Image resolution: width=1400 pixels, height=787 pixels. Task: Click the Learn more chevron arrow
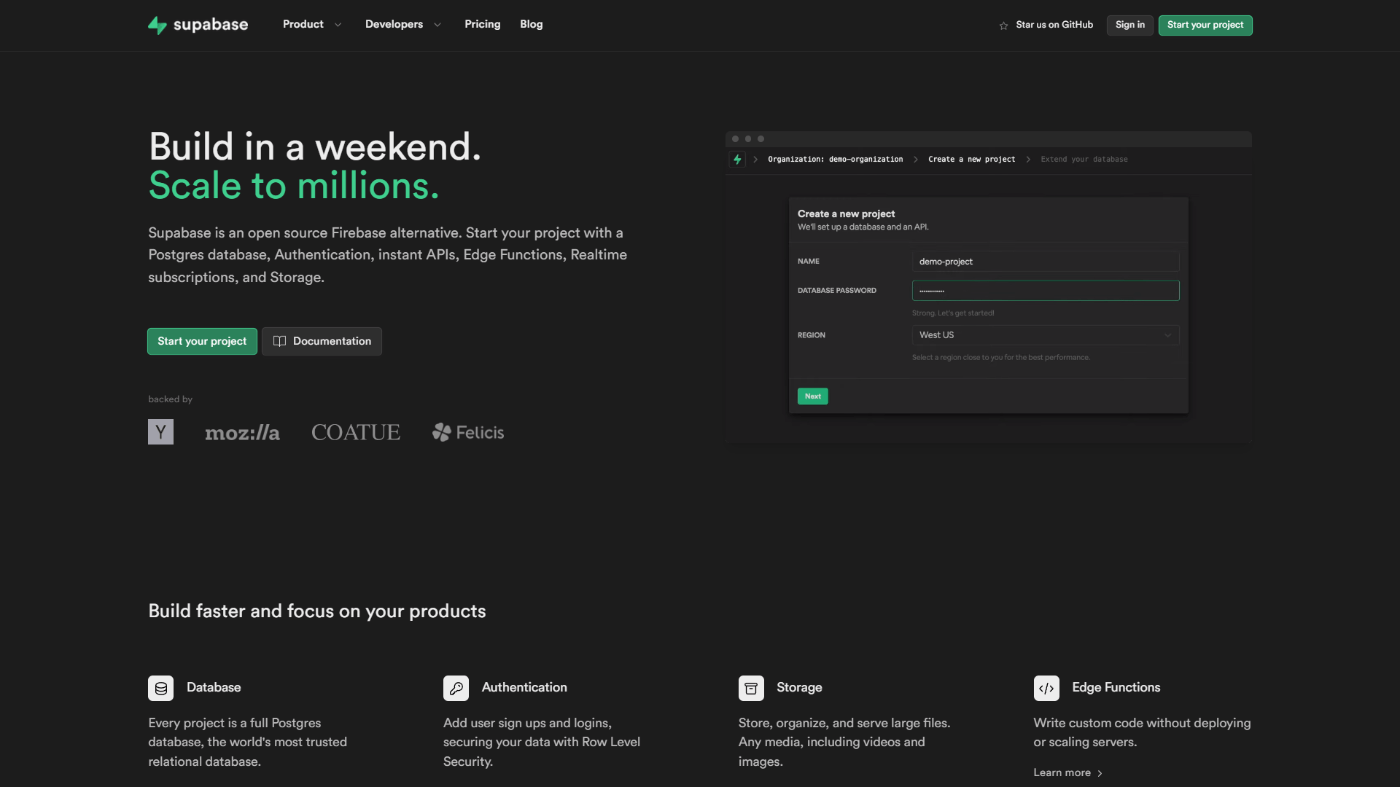[x=1100, y=773]
